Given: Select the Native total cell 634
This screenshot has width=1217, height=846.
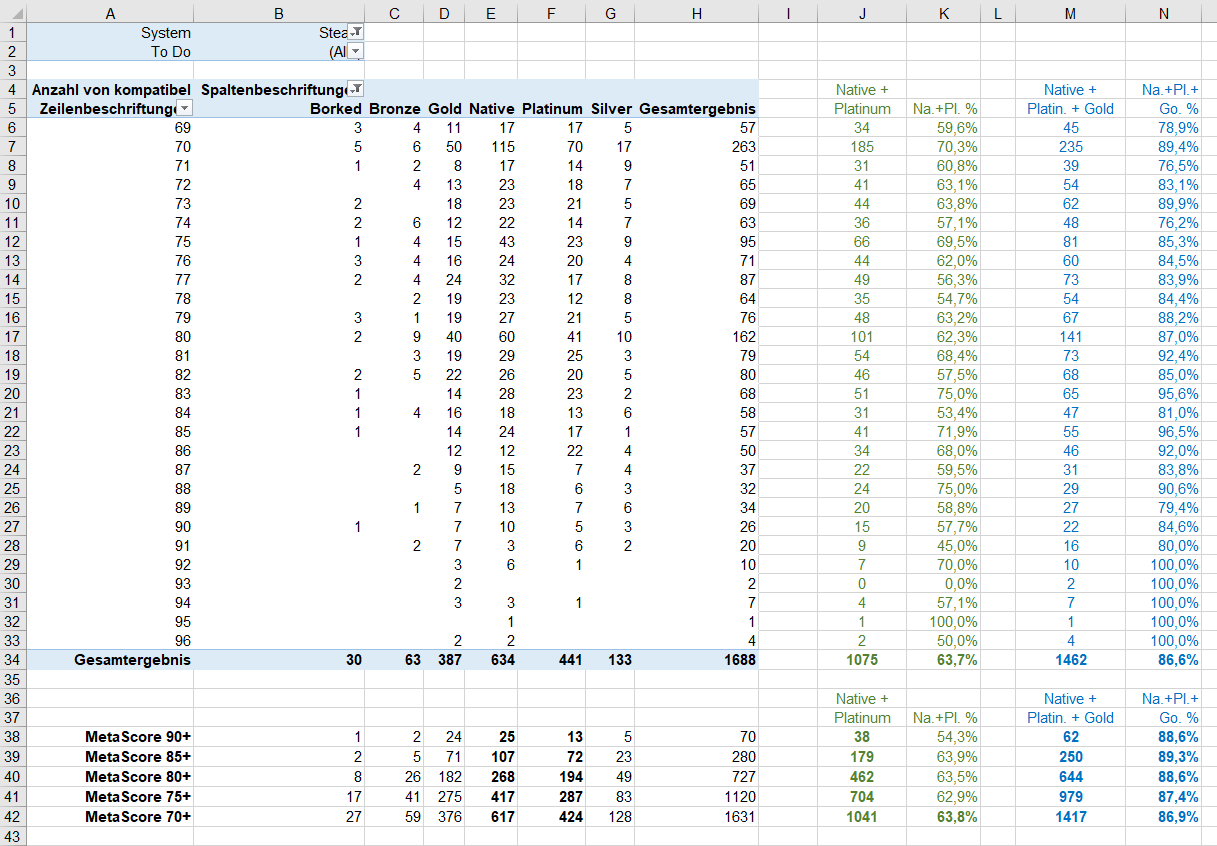Looking at the screenshot, I should pyautogui.click(x=491, y=660).
